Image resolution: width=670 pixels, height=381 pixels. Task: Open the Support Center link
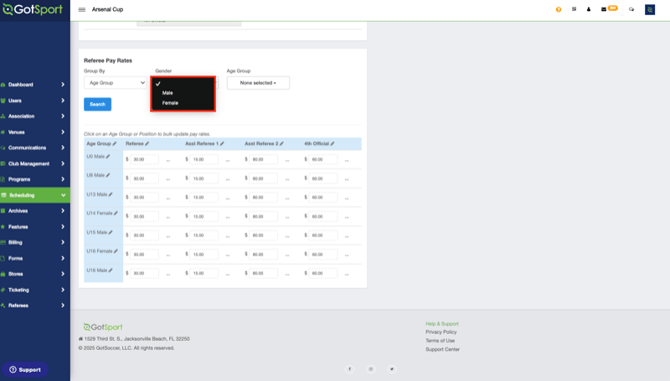click(442, 349)
